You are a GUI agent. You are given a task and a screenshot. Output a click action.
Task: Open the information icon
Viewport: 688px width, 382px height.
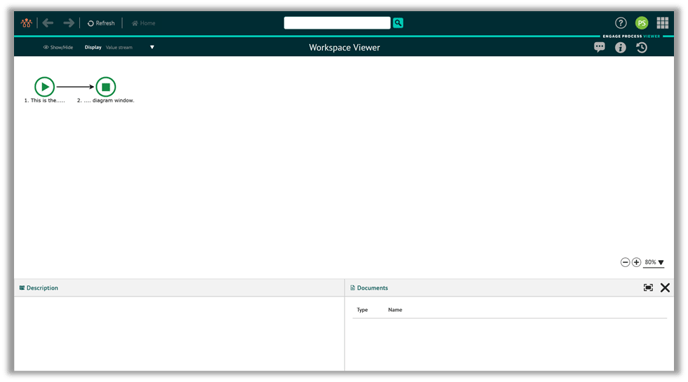coord(620,47)
